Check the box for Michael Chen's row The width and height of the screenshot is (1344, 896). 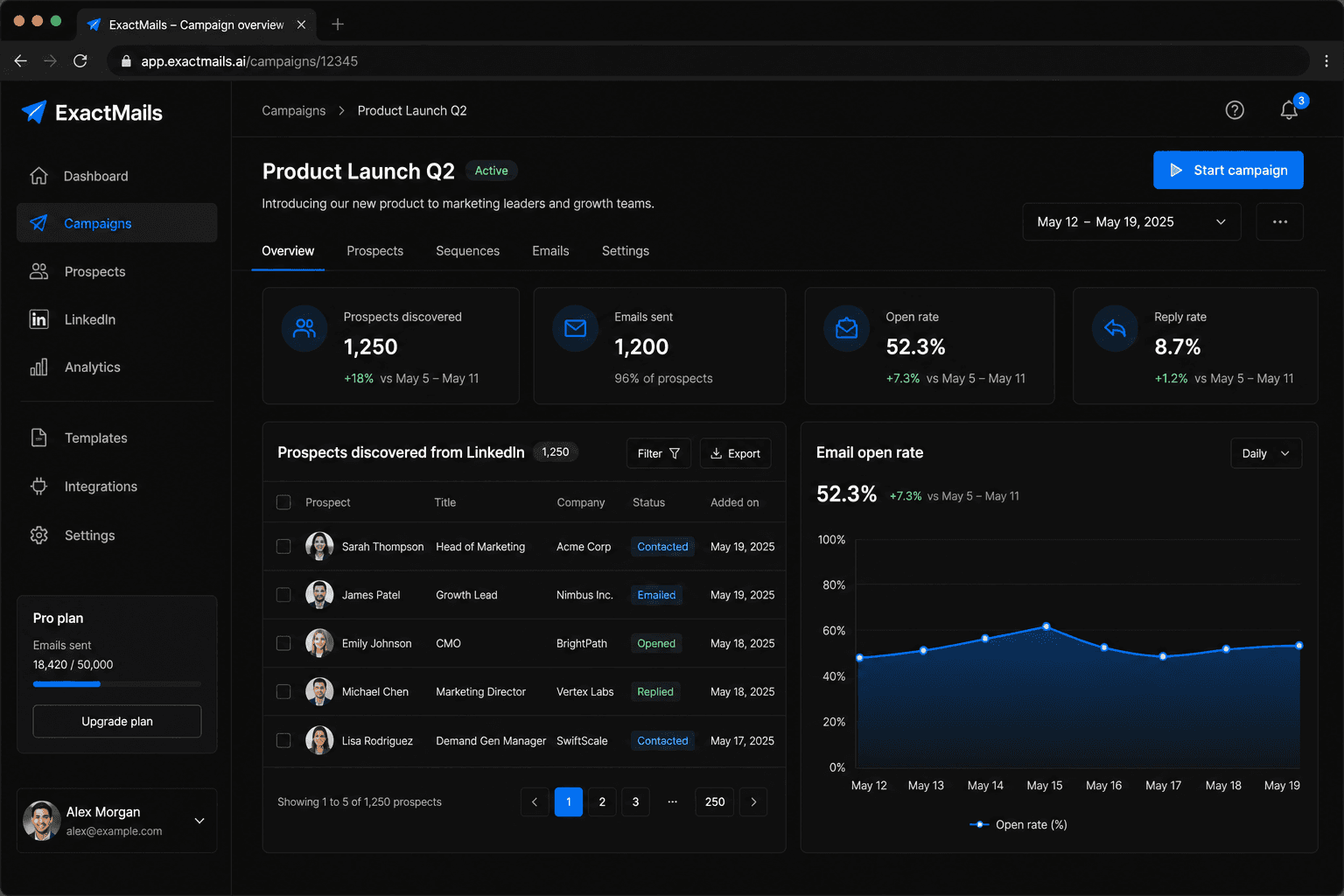(x=283, y=691)
